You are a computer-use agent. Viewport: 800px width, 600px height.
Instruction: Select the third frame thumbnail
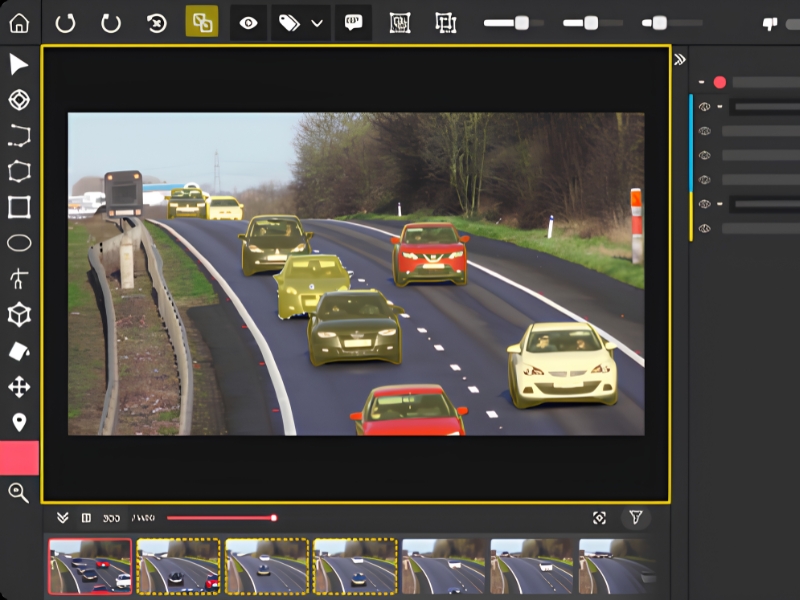[267, 566]
